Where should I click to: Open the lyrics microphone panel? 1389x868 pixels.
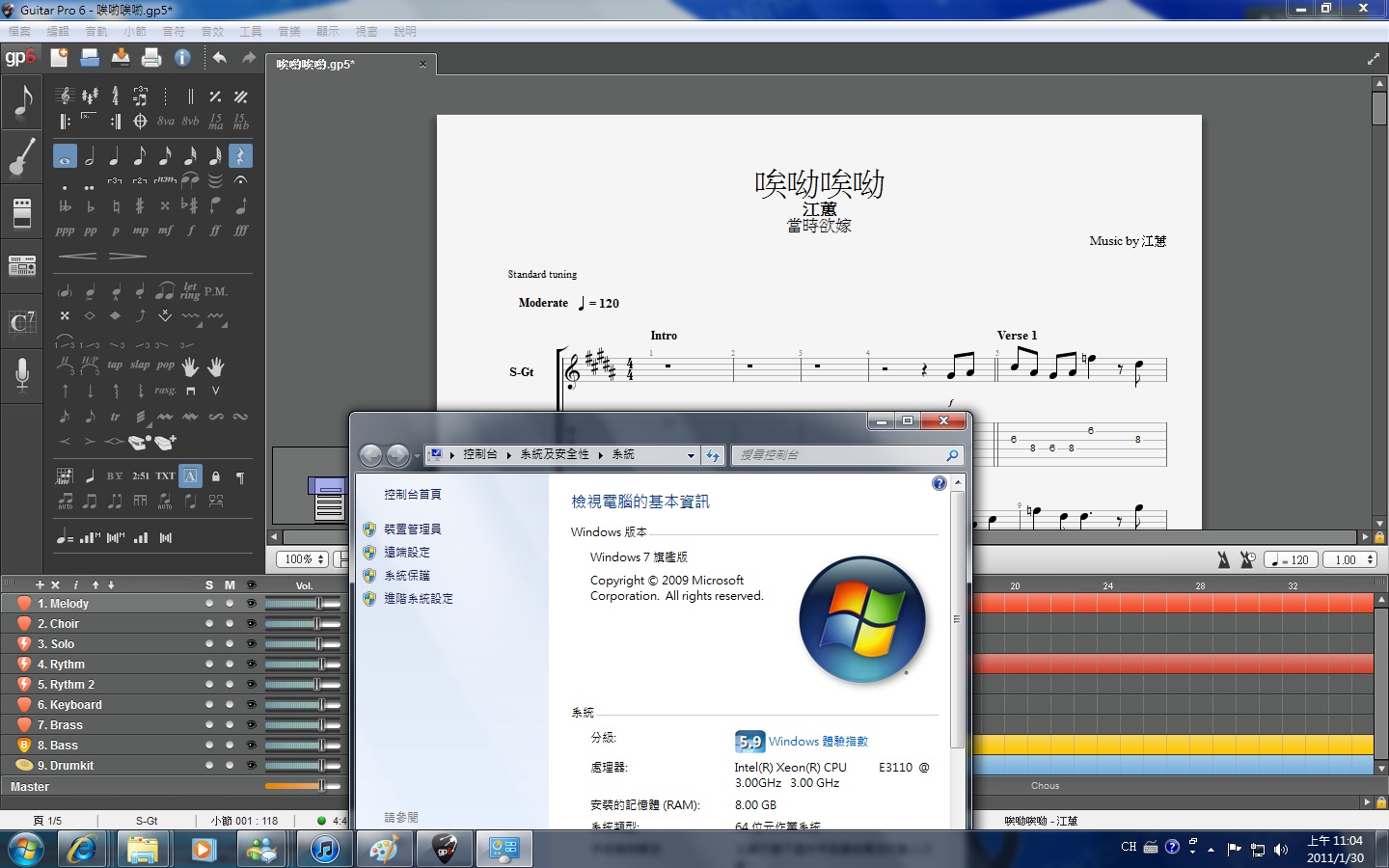[22, 374]
